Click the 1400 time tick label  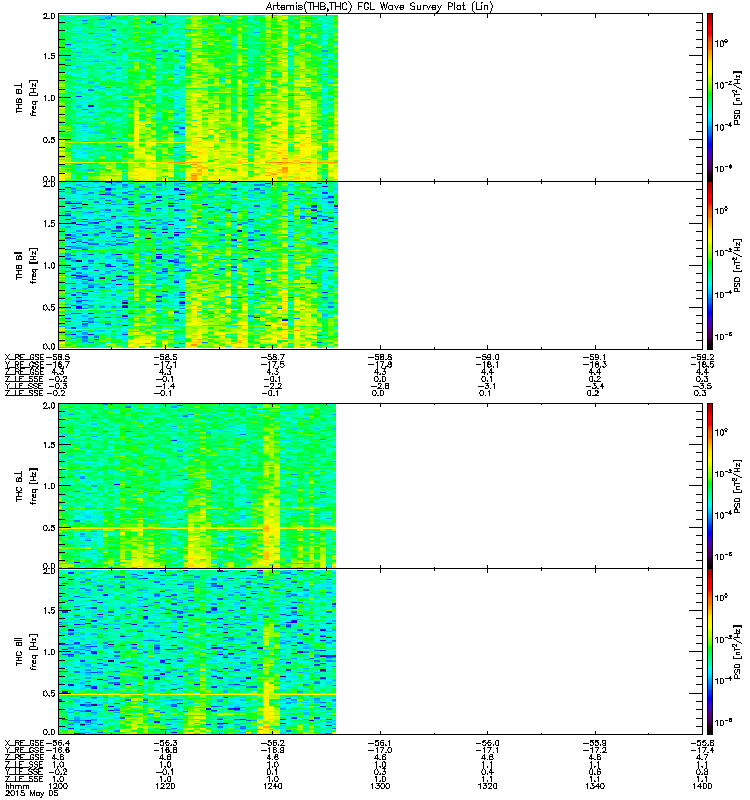pos(702,786)
